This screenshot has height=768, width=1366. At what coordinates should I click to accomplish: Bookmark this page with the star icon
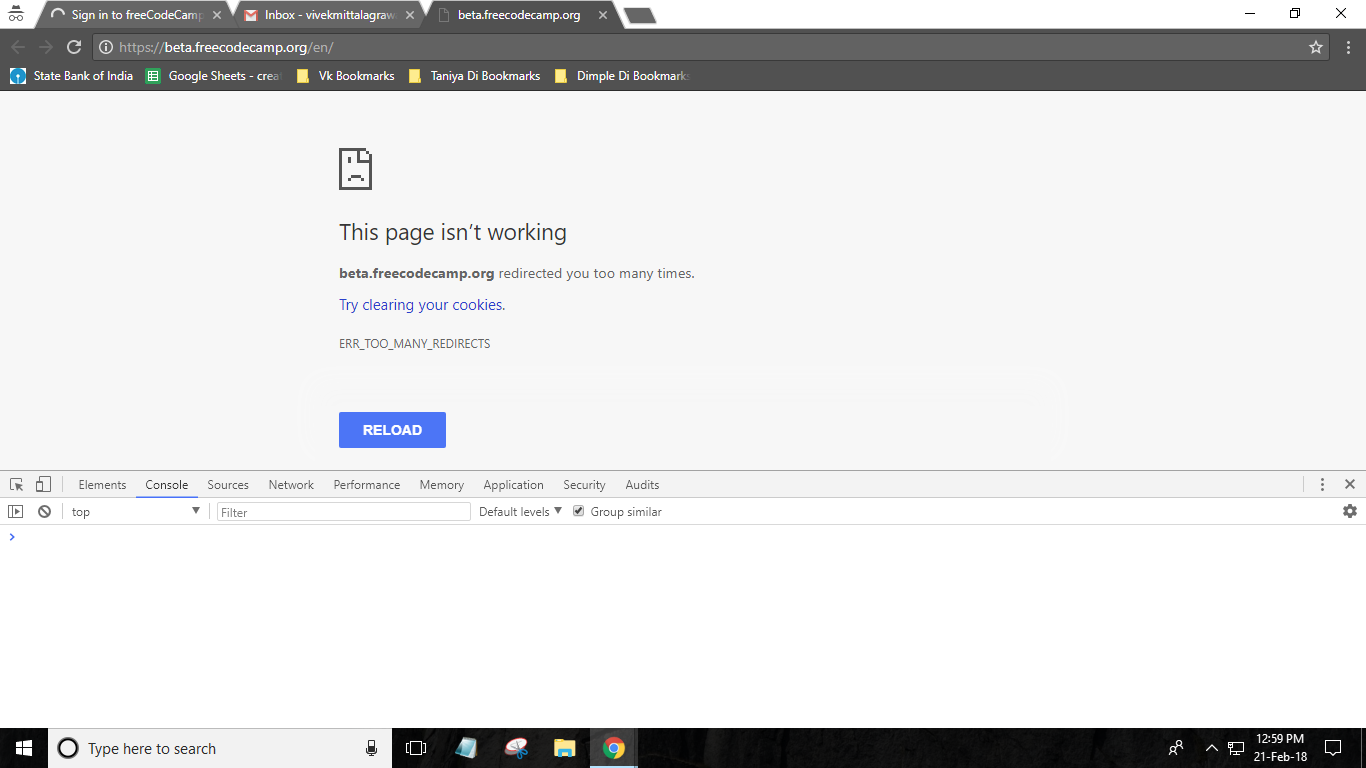(x=1316, y=47)
